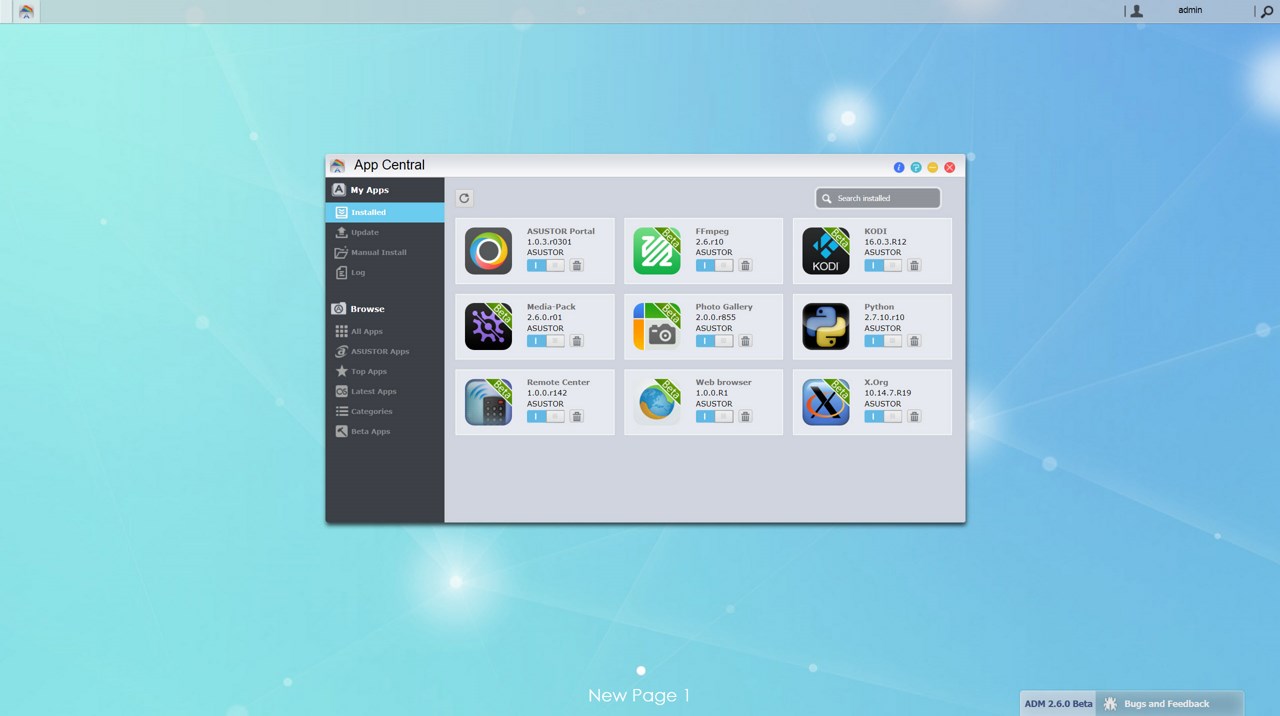Toggle the Web browser on/off switch
Screen dimensions: 1280x716
pos(714,417)
